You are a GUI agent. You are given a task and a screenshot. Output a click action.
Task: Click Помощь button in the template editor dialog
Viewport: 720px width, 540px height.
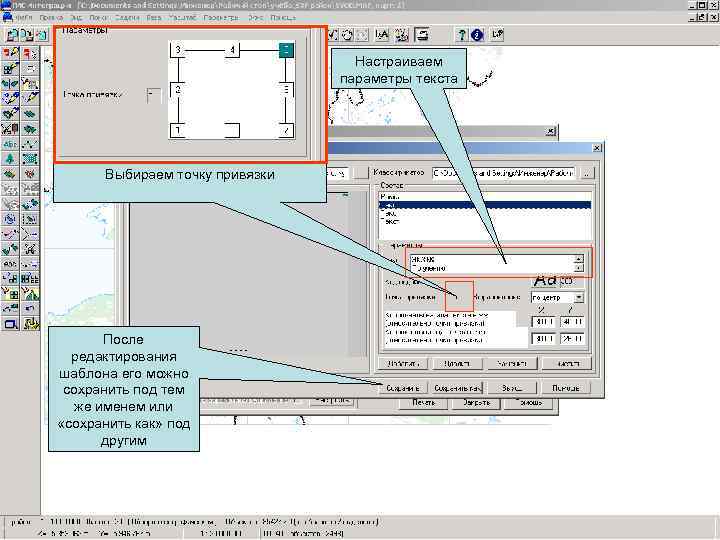(566, 388)
